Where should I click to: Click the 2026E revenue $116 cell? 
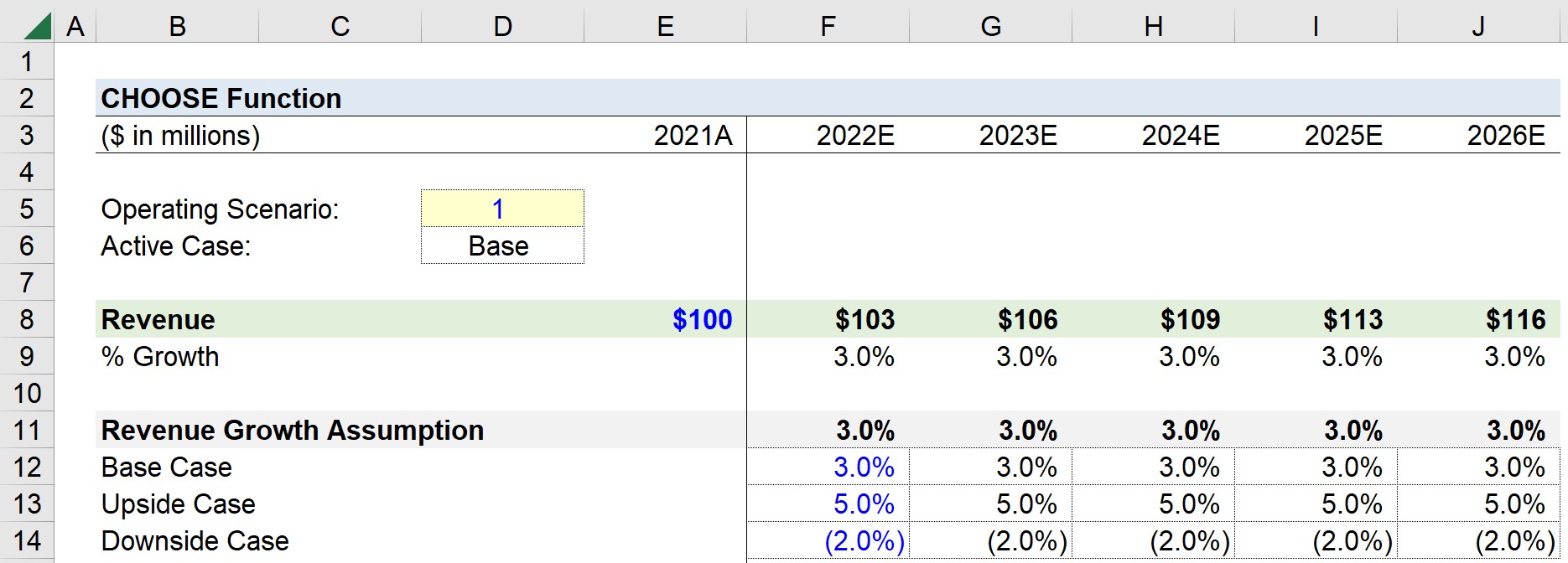coord(1478,319)
